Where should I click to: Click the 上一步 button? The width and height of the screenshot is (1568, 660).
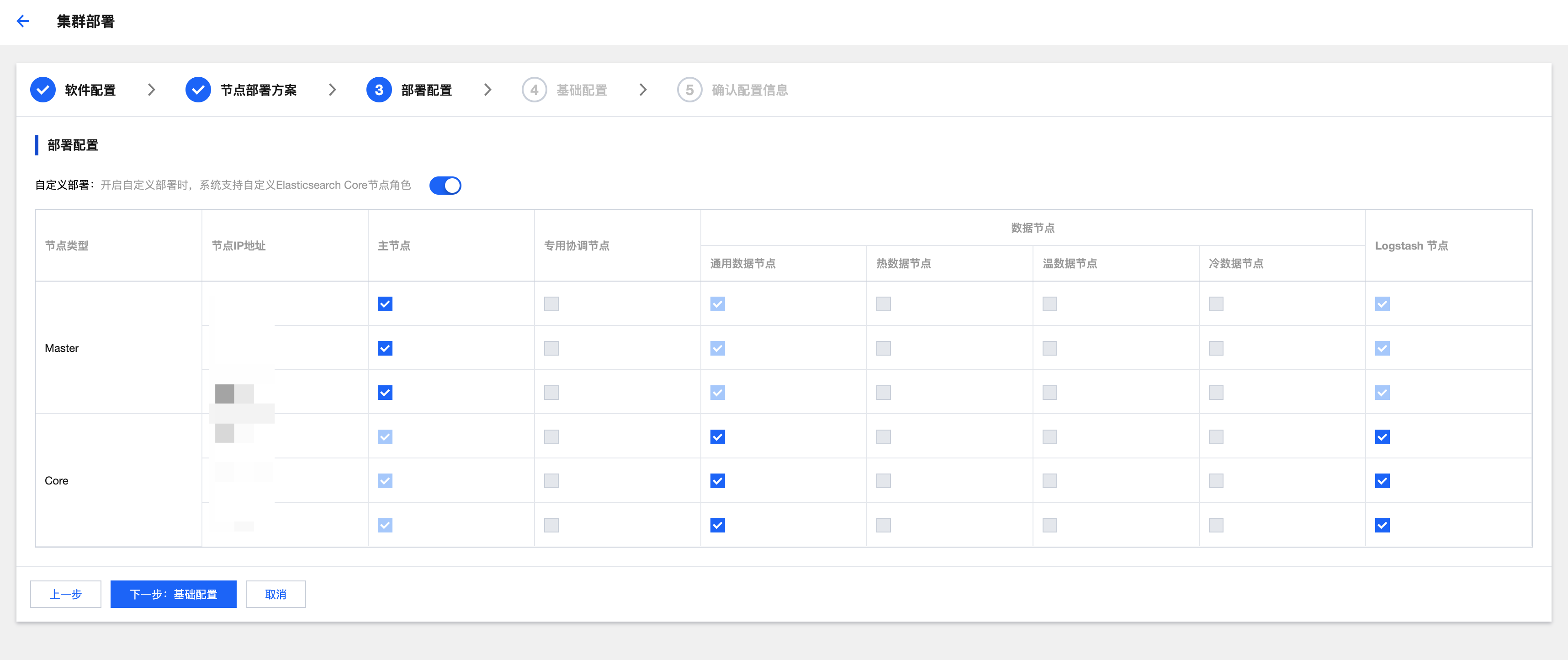(x=66, y=594)
